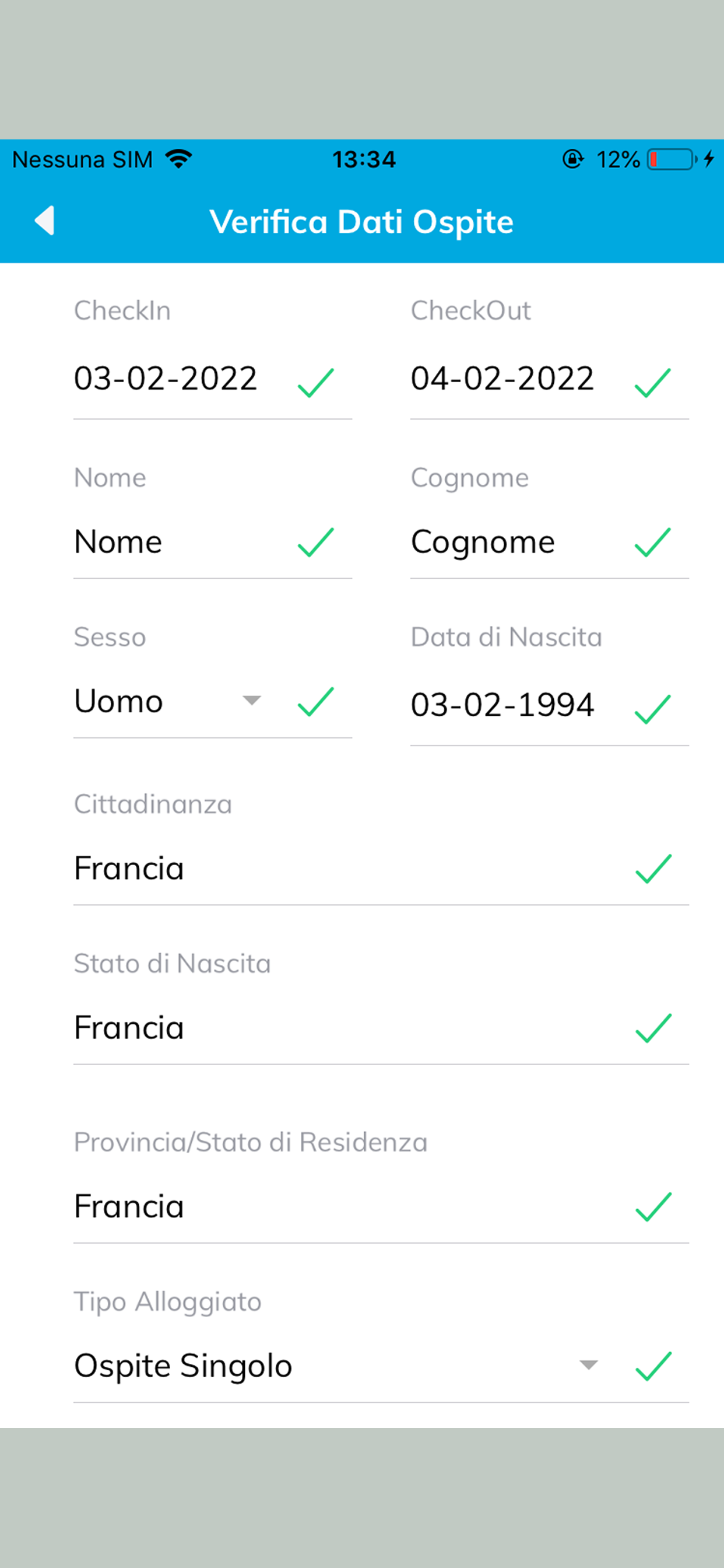The image size is (724, 1568).
Task: Tap the Cittadinanza validation checkmark
Action: point(653,868)
